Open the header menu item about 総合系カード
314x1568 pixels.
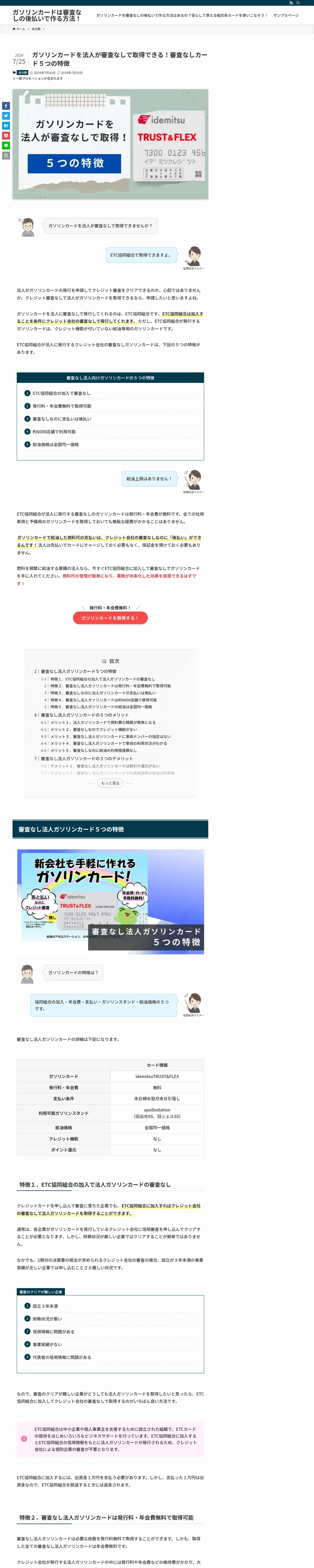click(x=182, y=15)
